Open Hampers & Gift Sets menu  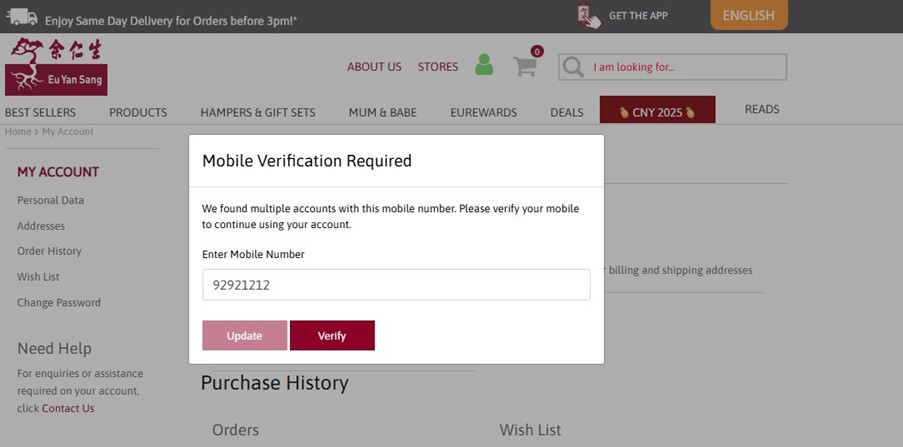click(x=257, y=112)
